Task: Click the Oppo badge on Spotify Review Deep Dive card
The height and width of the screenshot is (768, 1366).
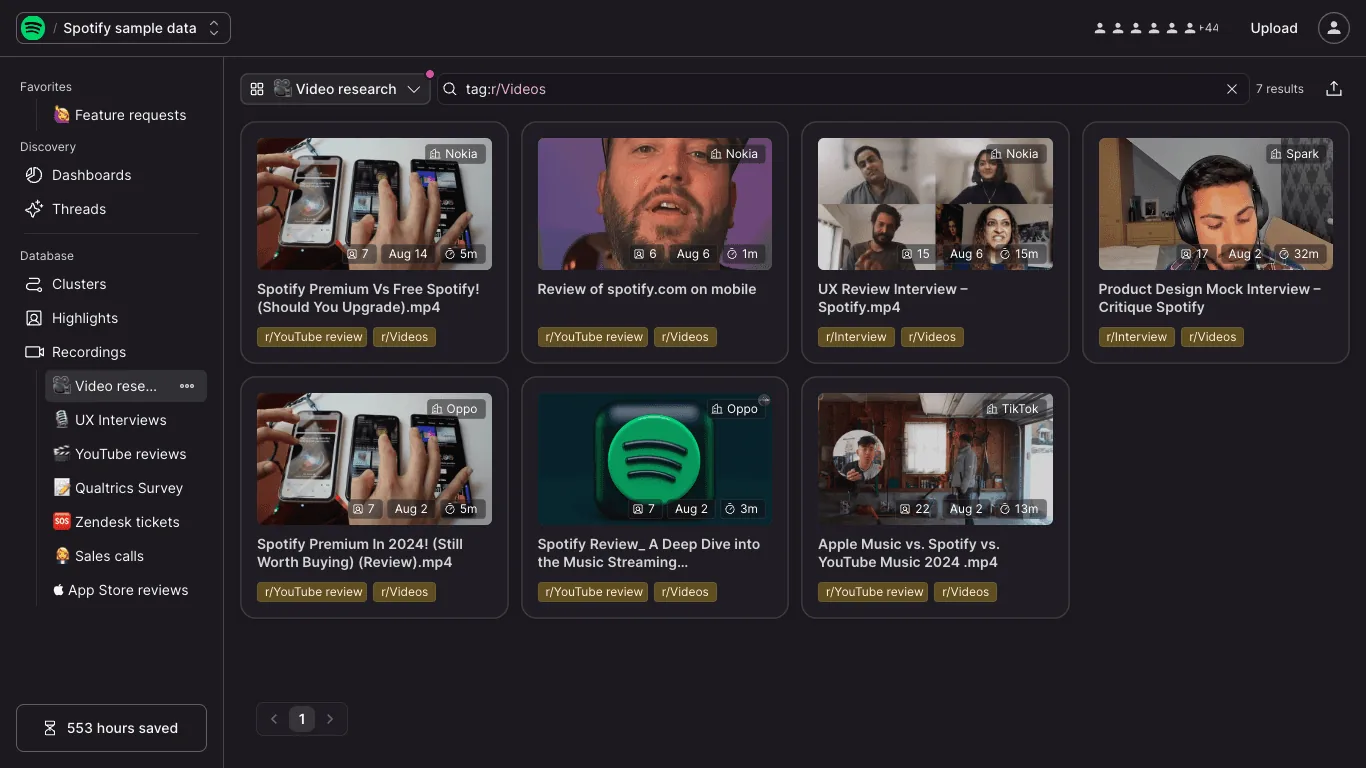Action: tap(734, 409)
